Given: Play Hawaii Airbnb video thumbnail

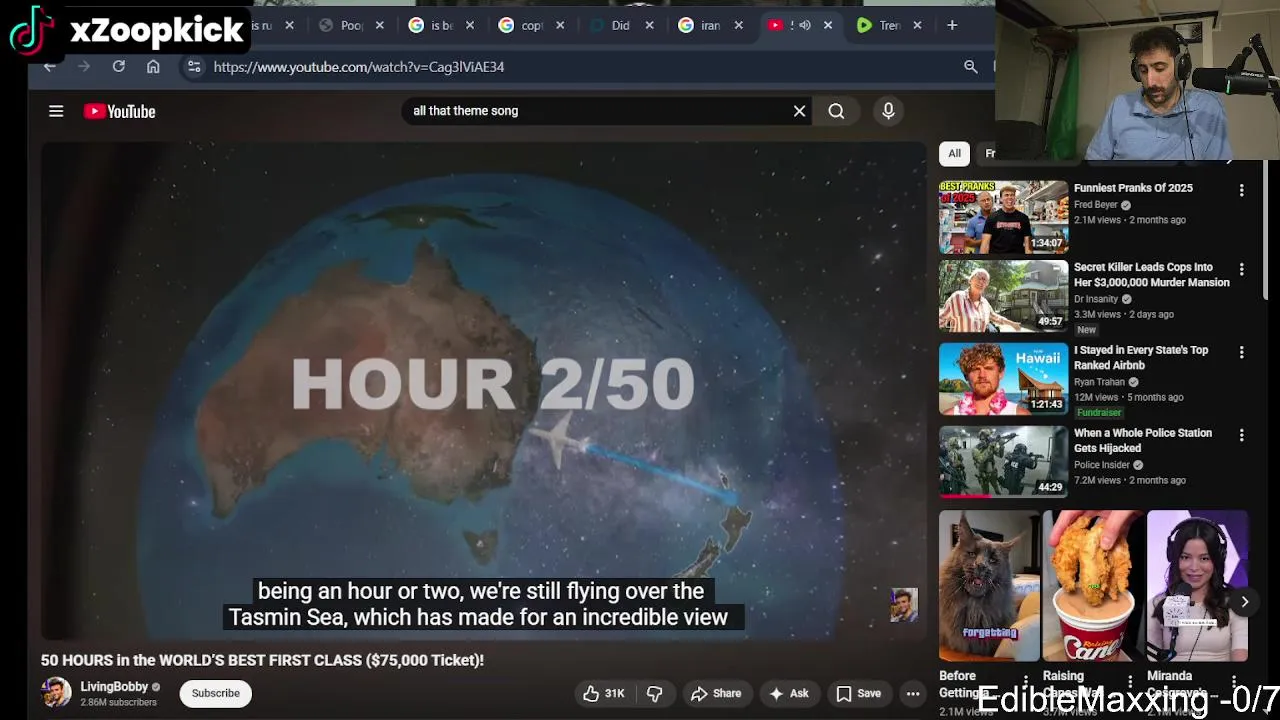Looking at the screenshot, I should [x=1003, y=379].
